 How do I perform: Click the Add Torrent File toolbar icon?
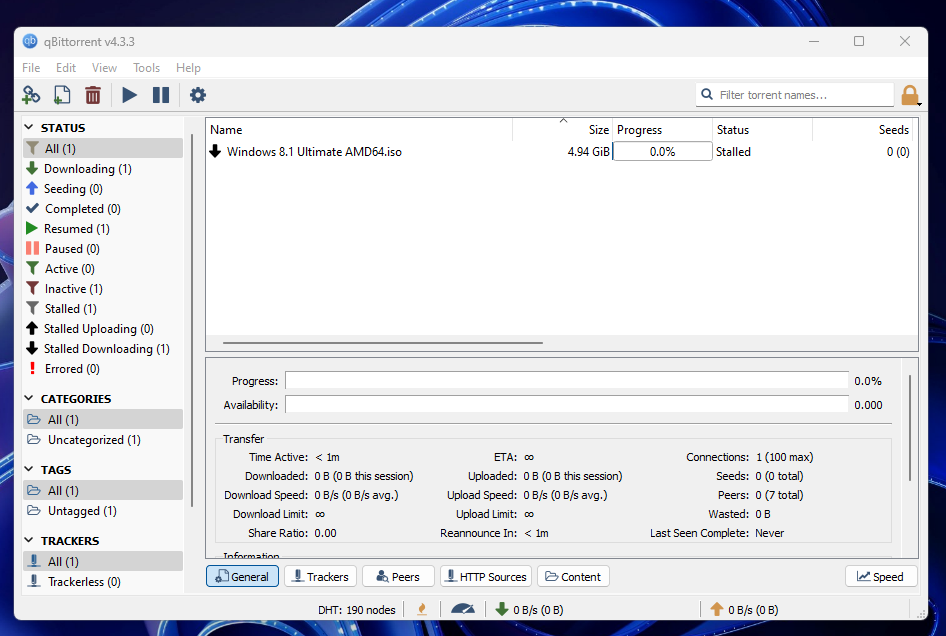[62, 95]
